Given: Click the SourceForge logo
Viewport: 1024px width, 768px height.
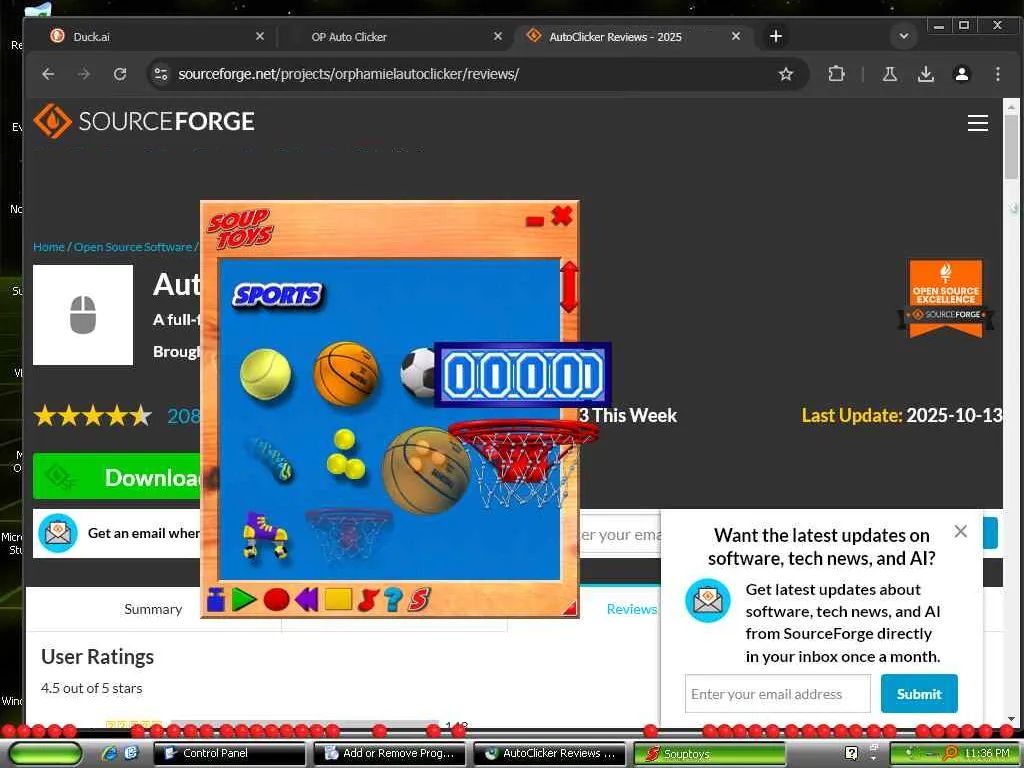Looking at the screenshot, I should point(144,121).
